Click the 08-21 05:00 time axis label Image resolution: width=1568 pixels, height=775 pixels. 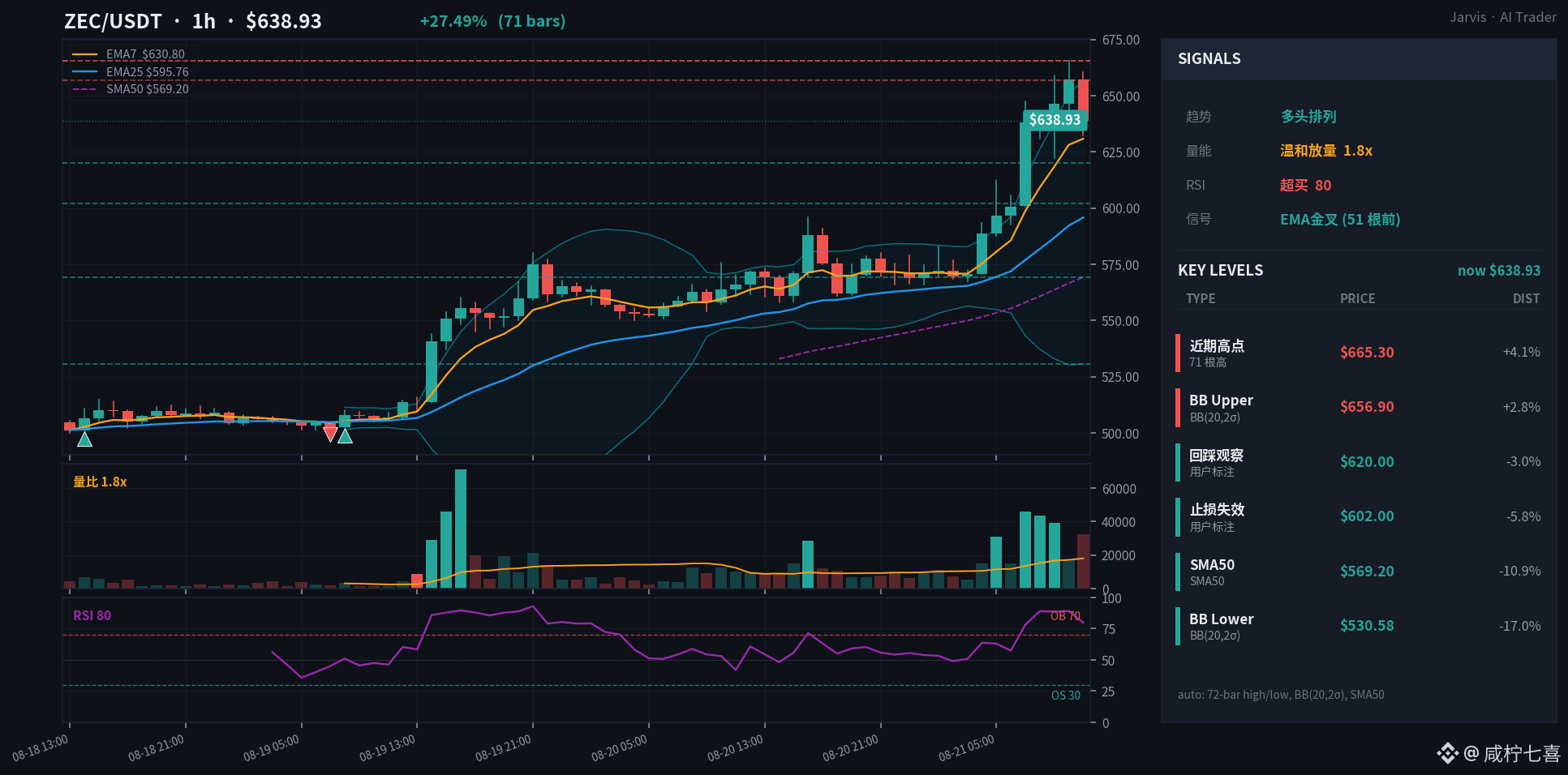967,747
